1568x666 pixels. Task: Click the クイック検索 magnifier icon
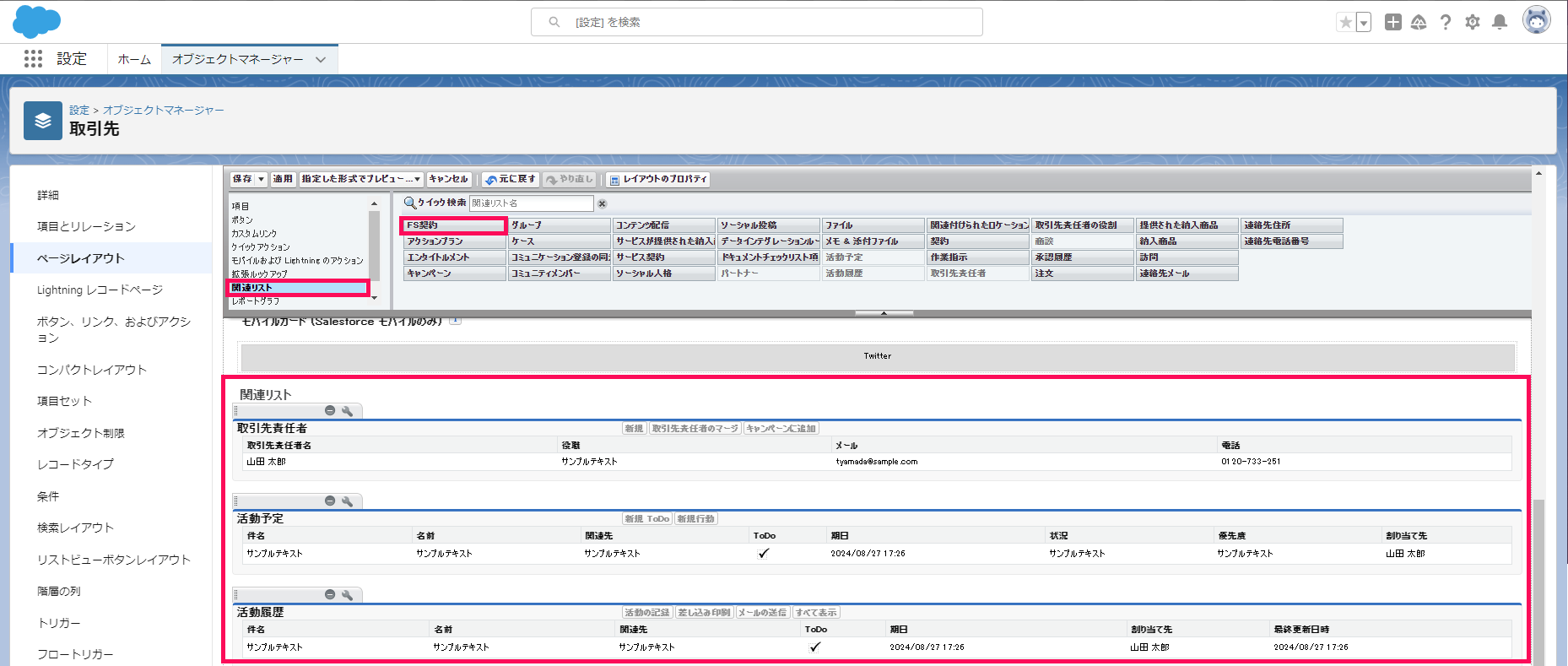click(x=410, y=203)
